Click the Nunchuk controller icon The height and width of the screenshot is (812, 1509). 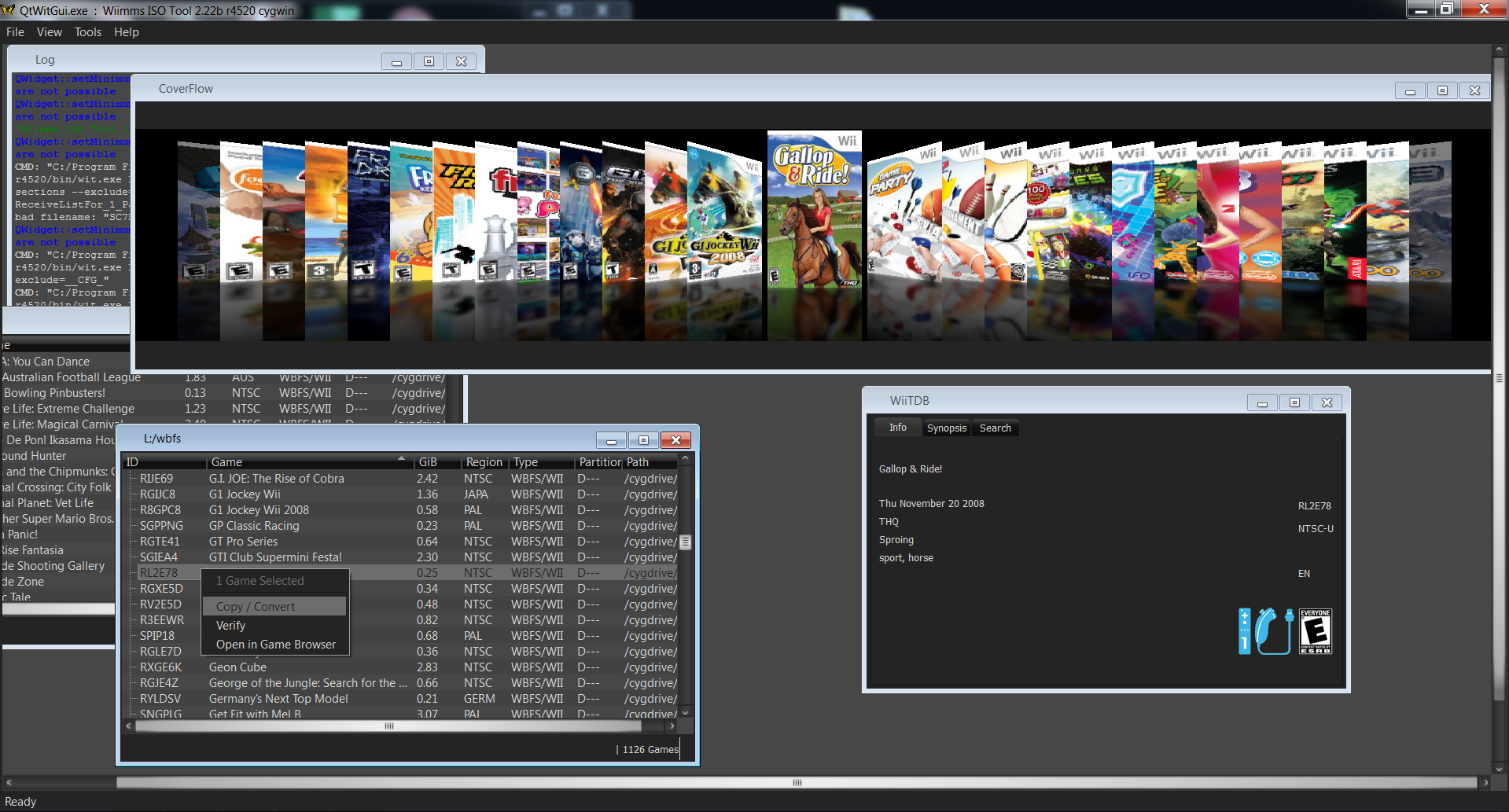click(x=1274, y=631)
